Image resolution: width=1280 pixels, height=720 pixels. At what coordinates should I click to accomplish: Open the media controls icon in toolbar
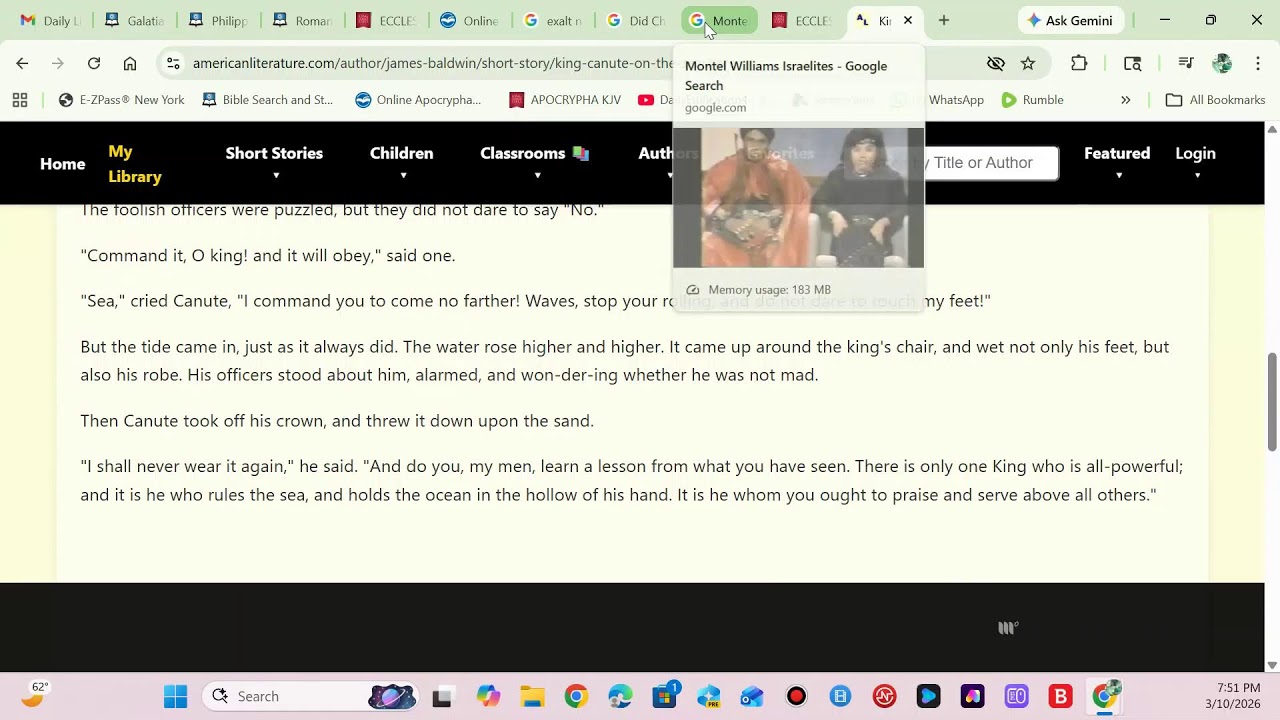point(1186,63)
